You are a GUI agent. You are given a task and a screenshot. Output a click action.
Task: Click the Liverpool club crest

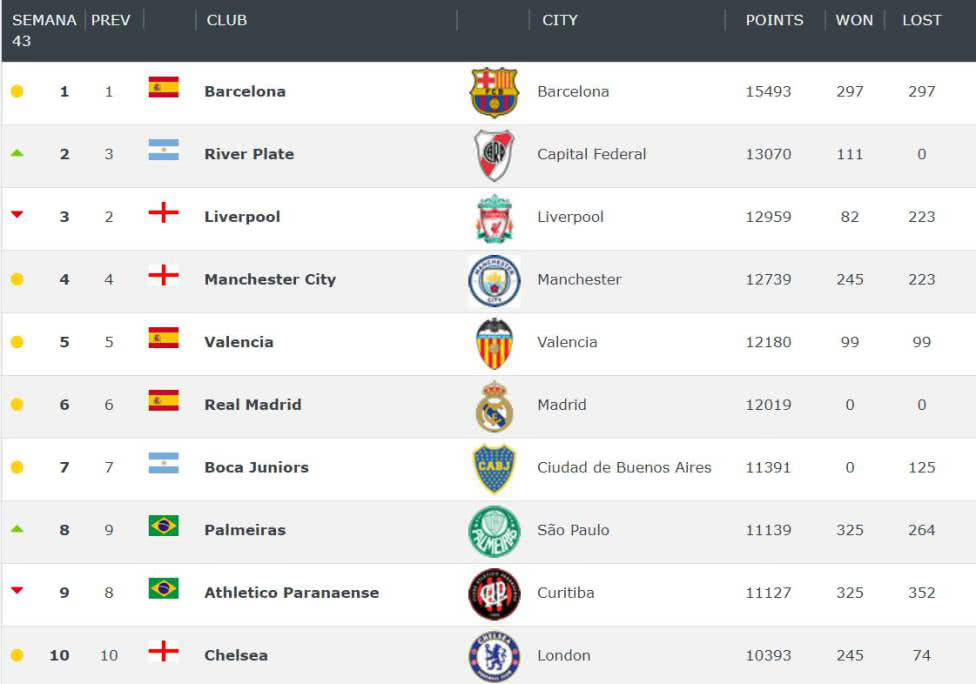[x=494, y=218]
